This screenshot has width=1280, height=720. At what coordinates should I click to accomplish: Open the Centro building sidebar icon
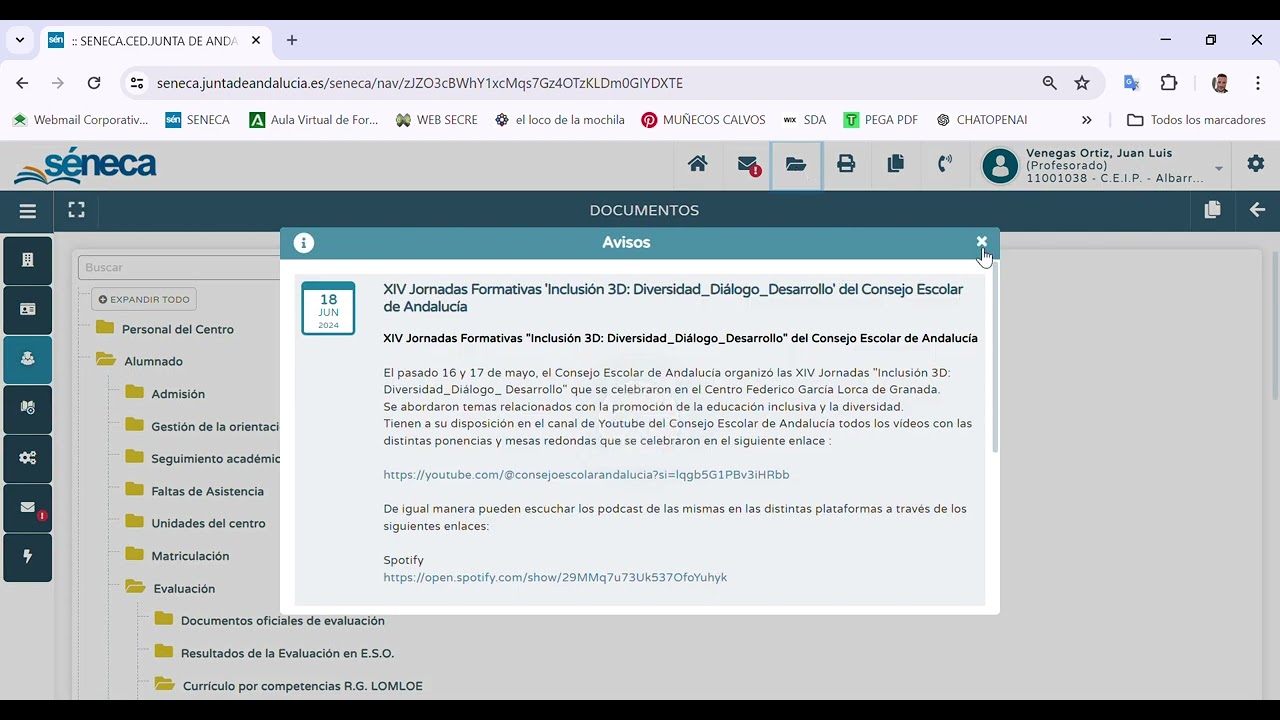click(x=28, y=260)
